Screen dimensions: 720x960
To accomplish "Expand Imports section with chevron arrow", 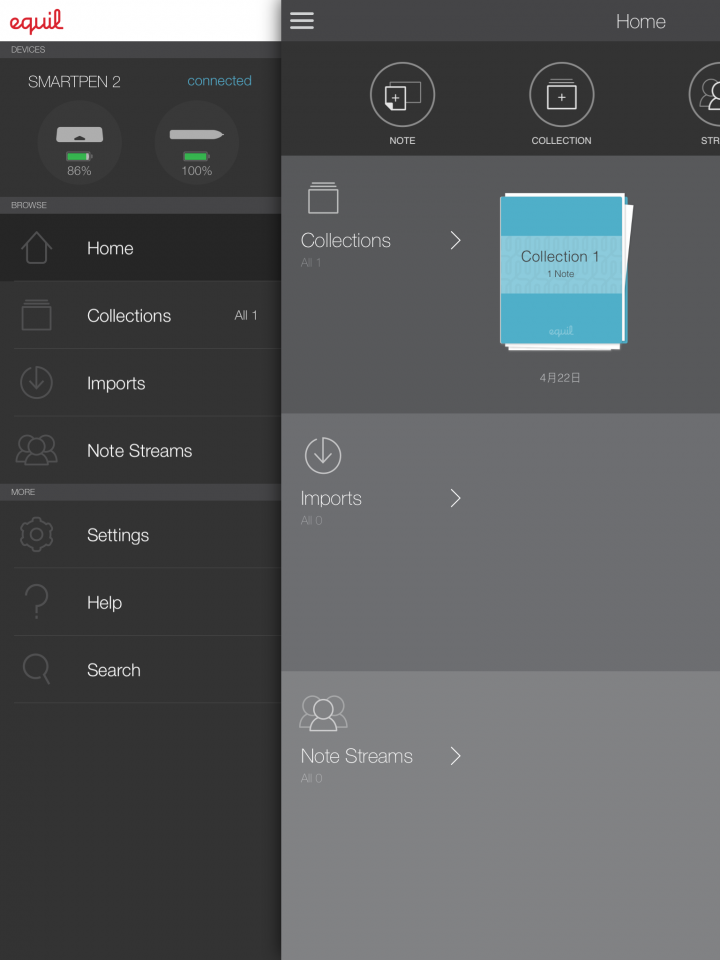I will click(x=456, y=498).
